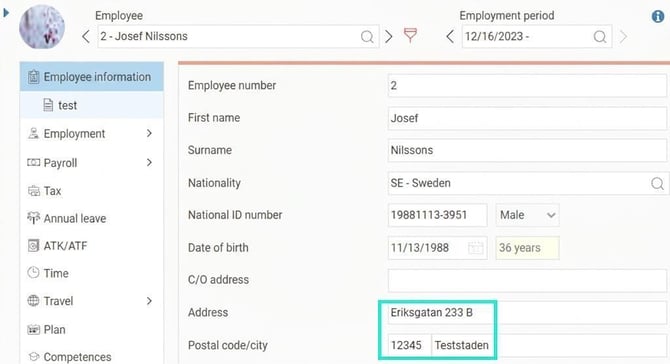Viewport: 670px width, 364px height.
Task: Click the Payroll banknote icon
Action: (x=33, y=162)
